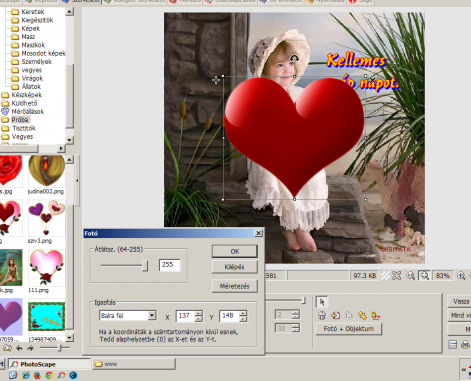This screenshot has height=381, width=471.
Task: Click the Kilépés button
Action: click(235, 267)
